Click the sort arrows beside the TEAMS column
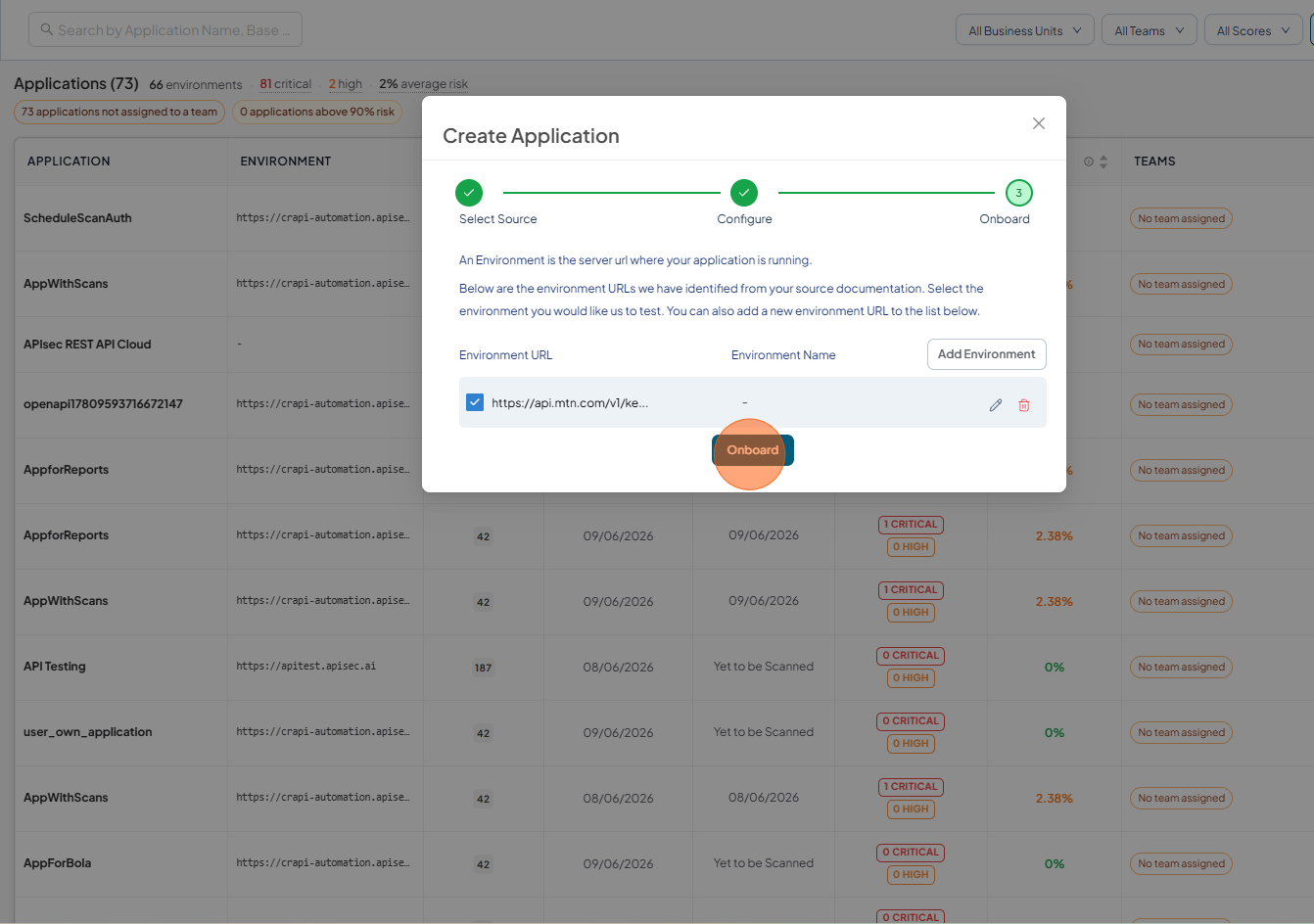 pyautogui.click(x=1103, y=162)
